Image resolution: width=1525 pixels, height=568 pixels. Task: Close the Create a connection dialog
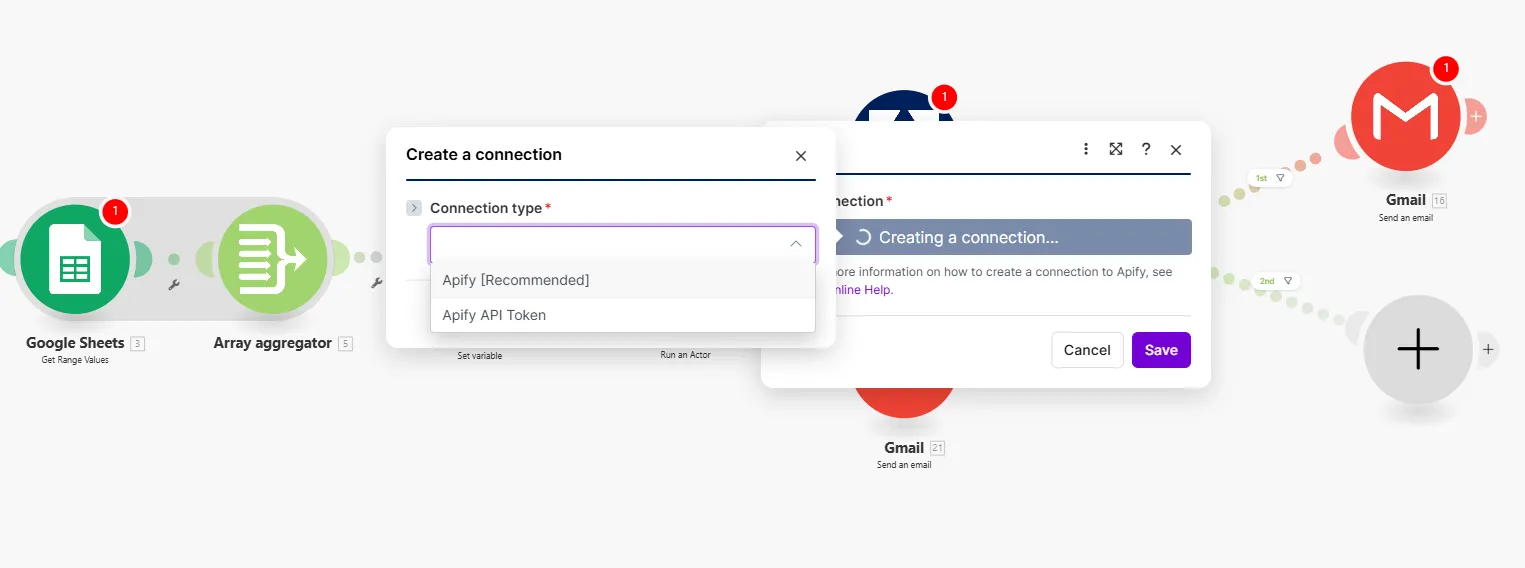[x=801, y=156]
